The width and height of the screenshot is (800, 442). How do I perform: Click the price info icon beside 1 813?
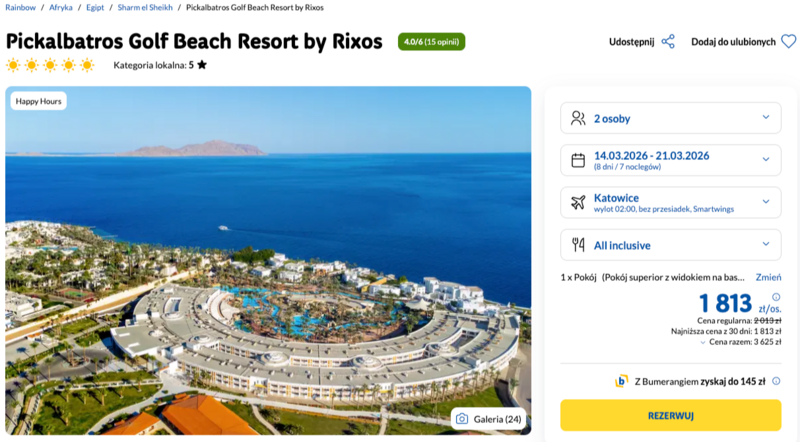pyautogui.click(x=776, y=297)
